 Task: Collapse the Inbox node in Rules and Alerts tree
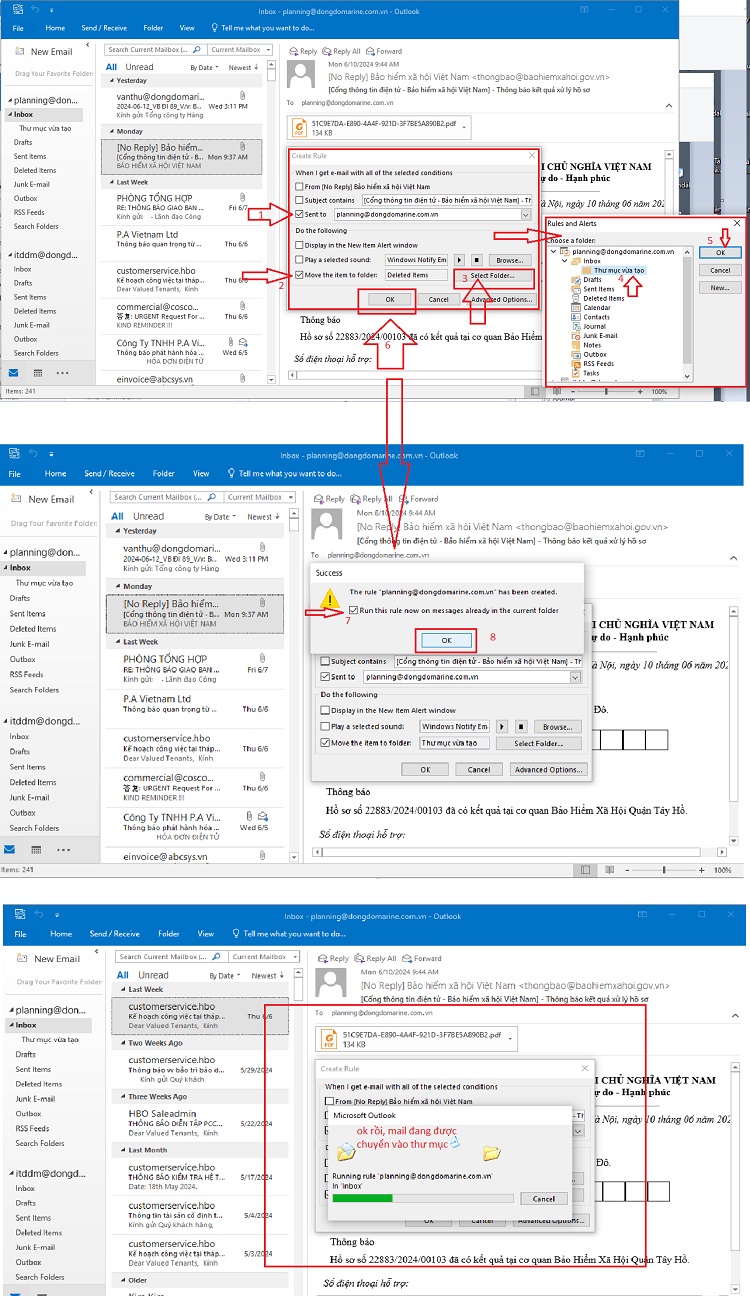pyautogui.click(x=566, y=261)
